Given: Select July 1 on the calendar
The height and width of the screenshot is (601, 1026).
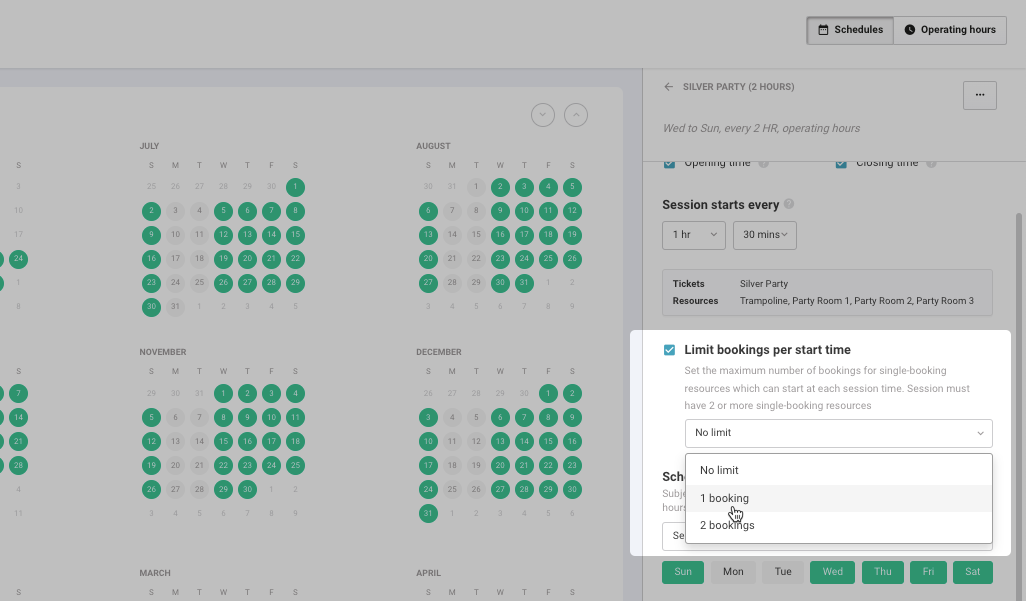Looking at the screenshot, I should coord(295,187).
